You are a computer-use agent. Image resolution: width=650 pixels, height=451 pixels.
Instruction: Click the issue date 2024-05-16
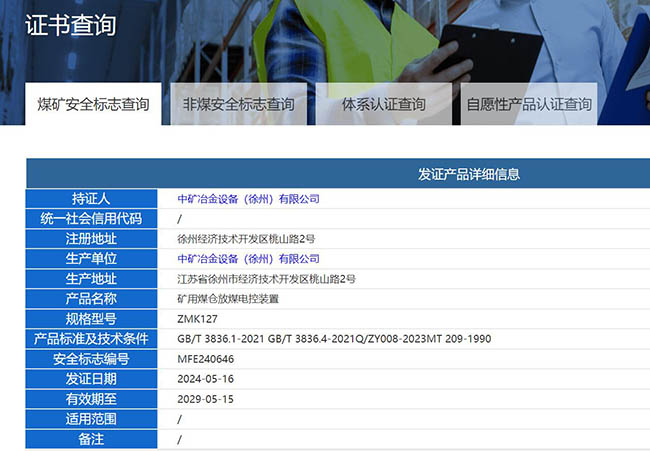click(206, 379)
